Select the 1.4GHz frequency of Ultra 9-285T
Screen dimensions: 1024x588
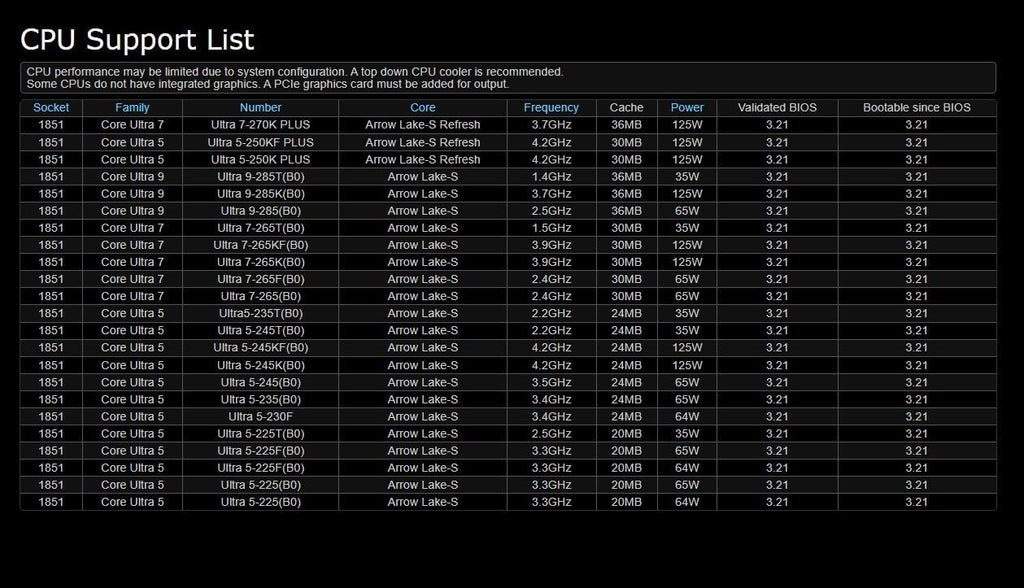click(551, 176)
